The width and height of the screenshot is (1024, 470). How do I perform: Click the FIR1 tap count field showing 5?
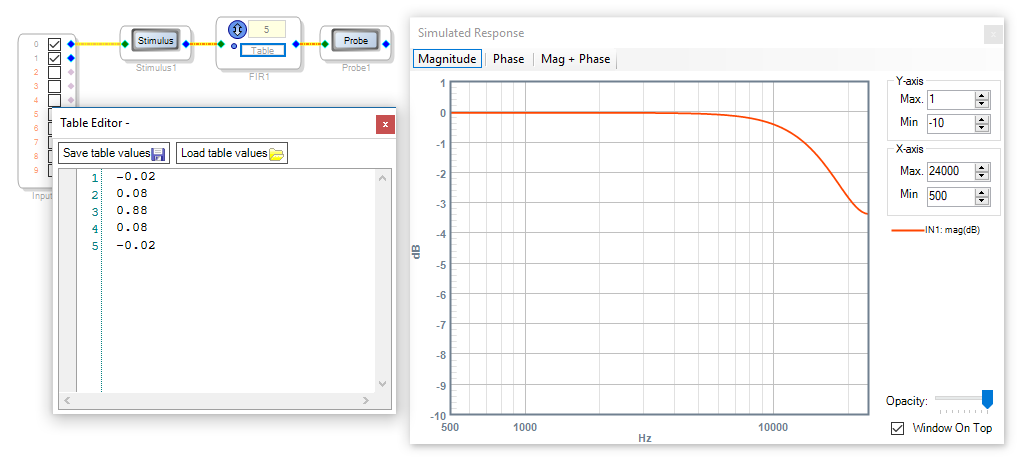point(266,29)
